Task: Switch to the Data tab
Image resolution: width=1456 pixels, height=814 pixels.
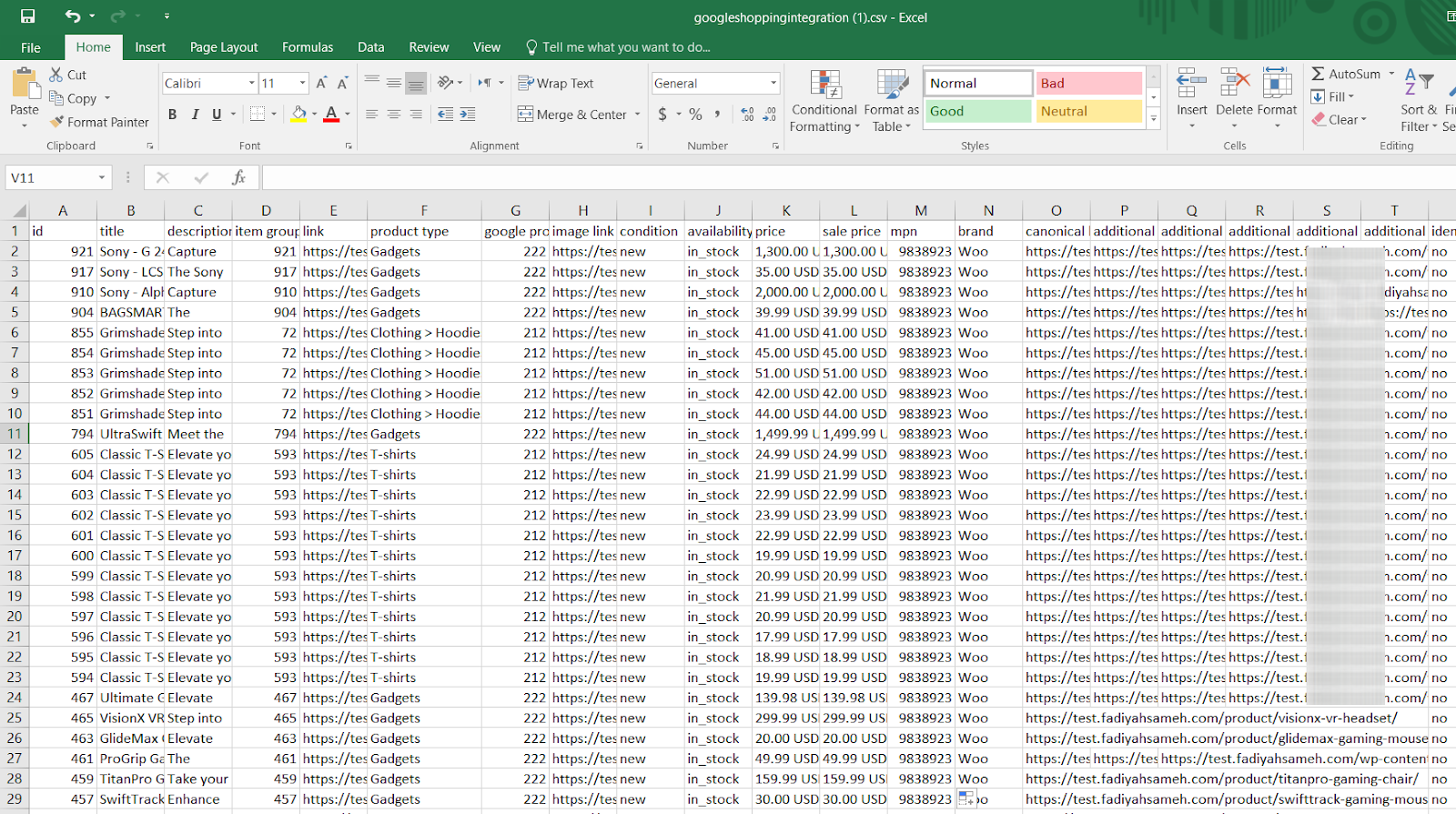Action: [370, 47]
